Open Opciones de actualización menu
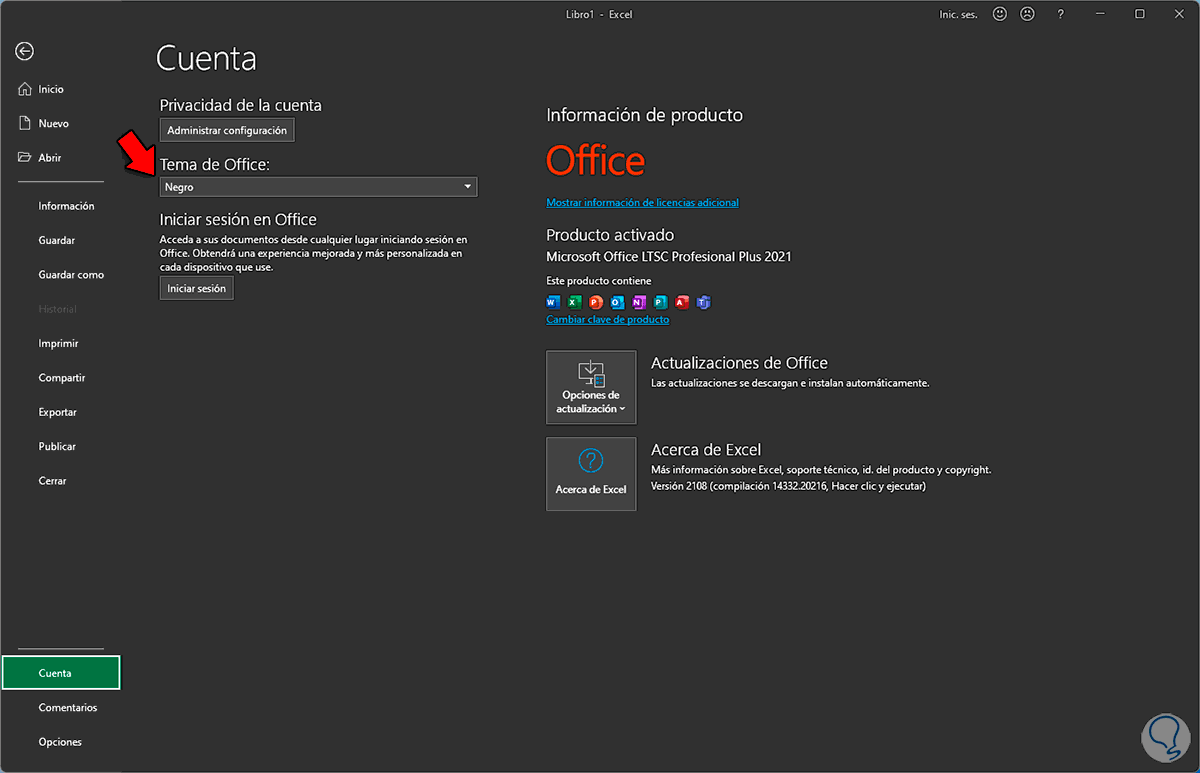The image size is (1200, 773). (x=591, y=387)
